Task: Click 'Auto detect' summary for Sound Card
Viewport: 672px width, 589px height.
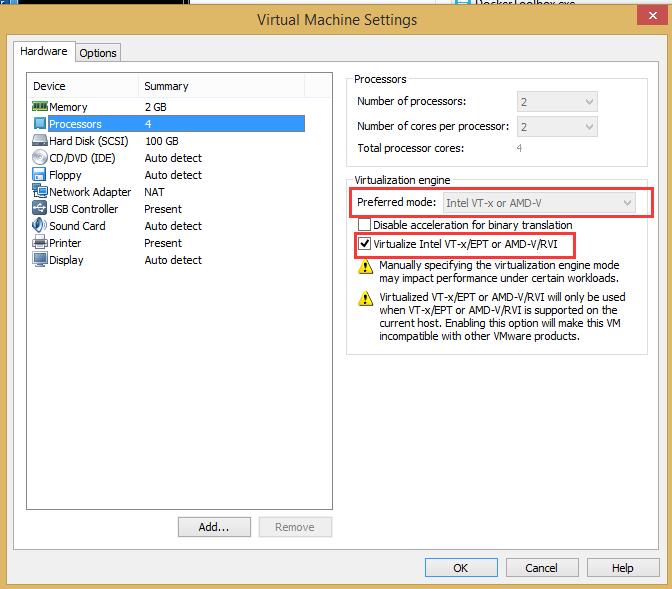Action: (173, 226)
